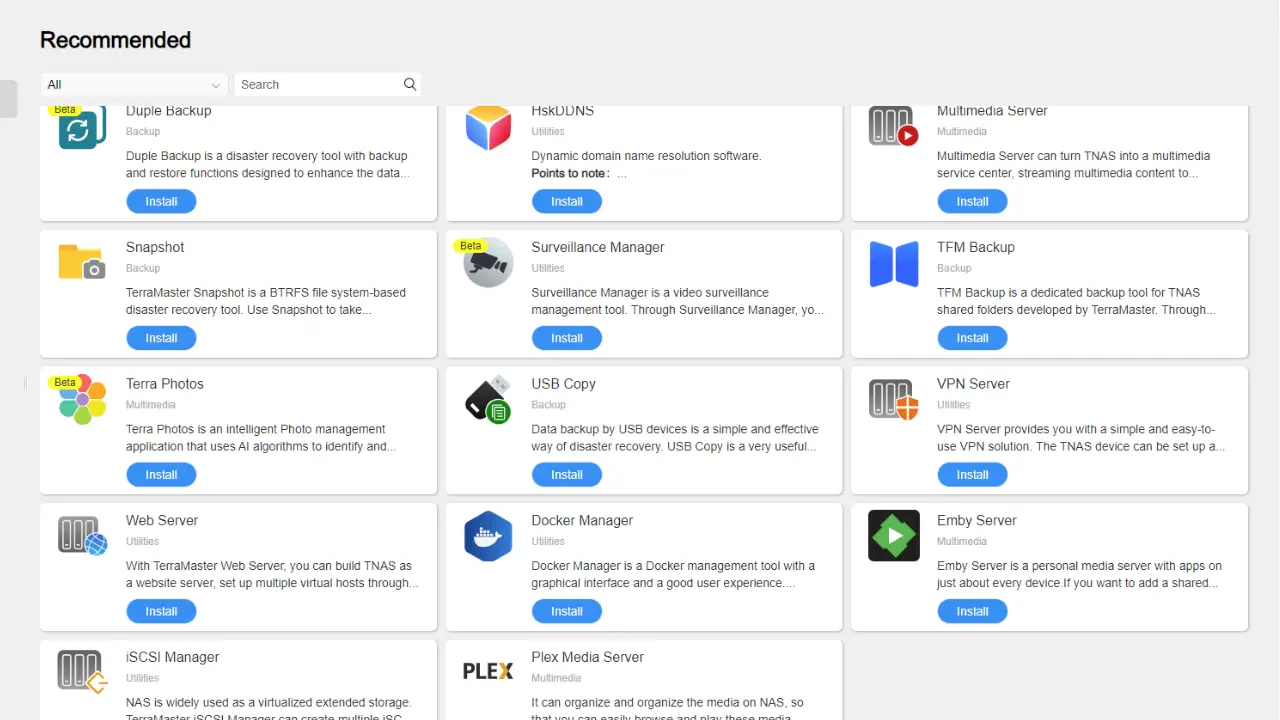
Task: Click the search magnifier icon
Action: (410, 85)
